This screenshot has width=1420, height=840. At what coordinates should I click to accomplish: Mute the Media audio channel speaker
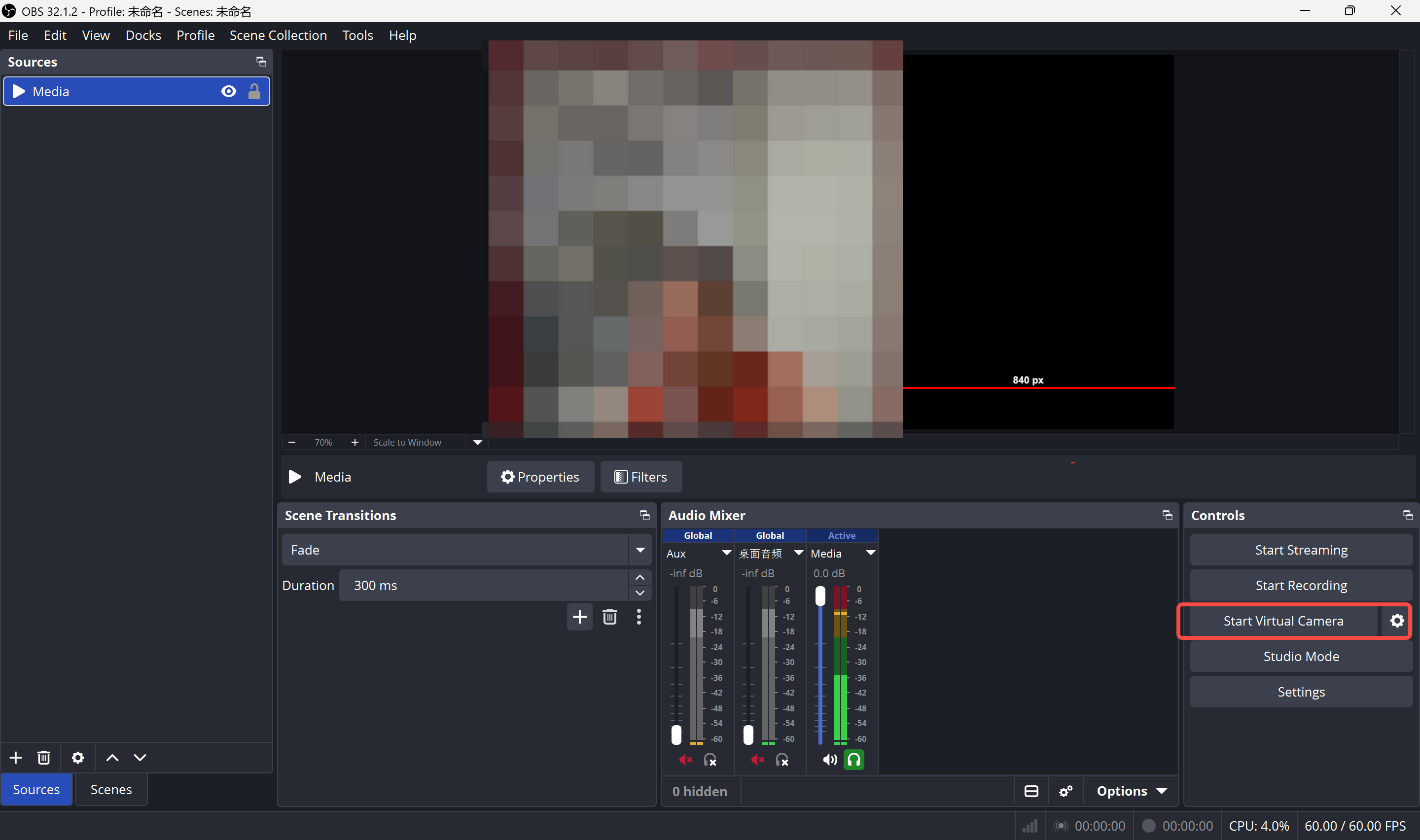point(829,760)
